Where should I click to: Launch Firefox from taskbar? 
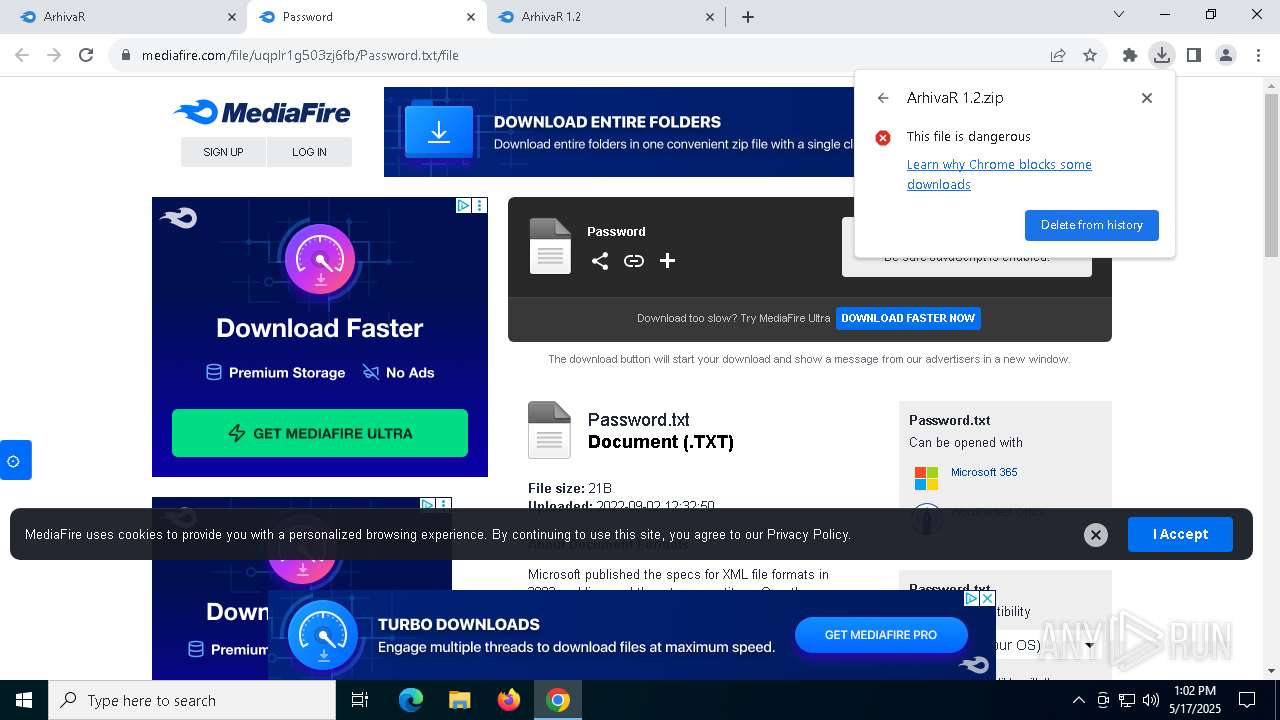pos(509,700)
